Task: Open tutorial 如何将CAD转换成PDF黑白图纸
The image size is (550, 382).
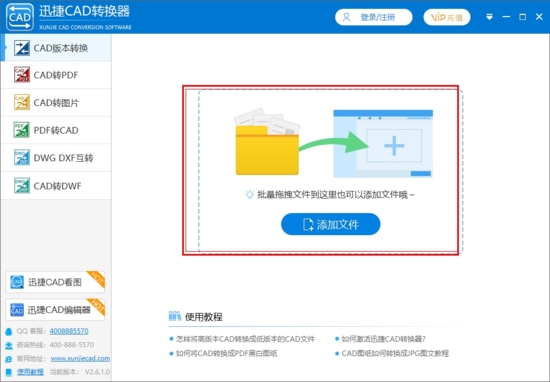Action: coord(227,353)
